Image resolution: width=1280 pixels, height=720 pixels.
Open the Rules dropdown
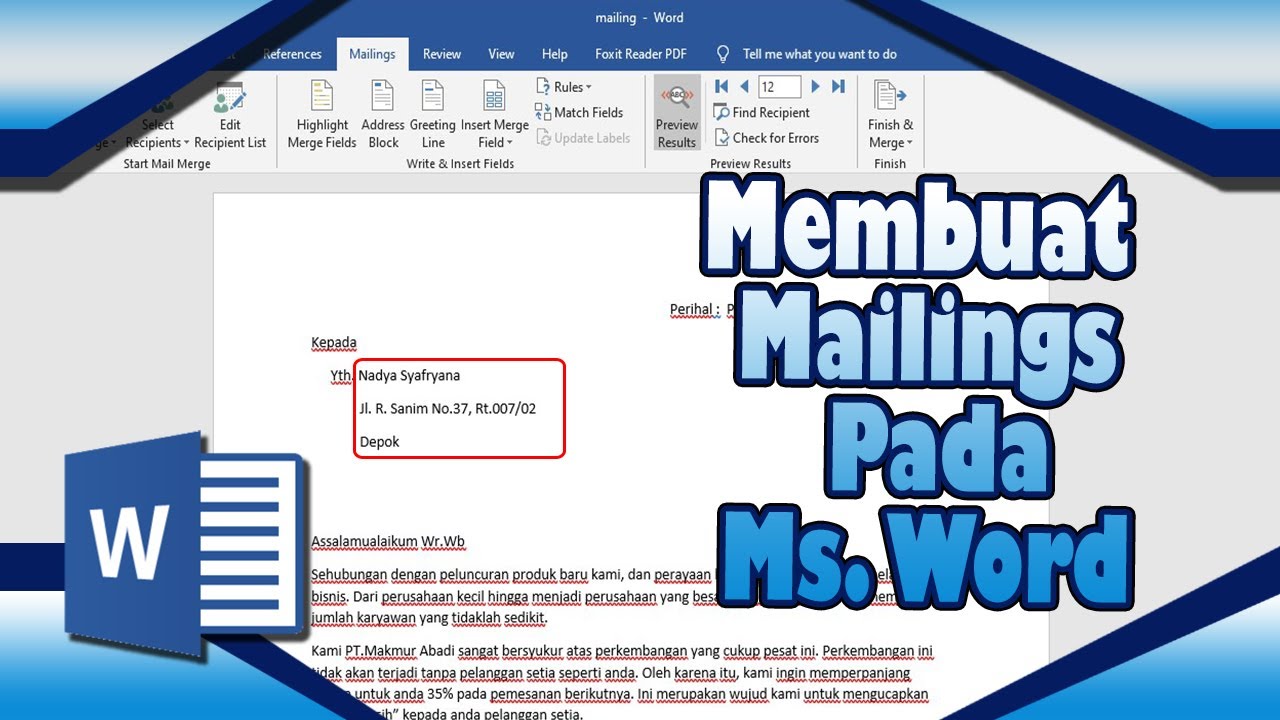pos(564,87)
